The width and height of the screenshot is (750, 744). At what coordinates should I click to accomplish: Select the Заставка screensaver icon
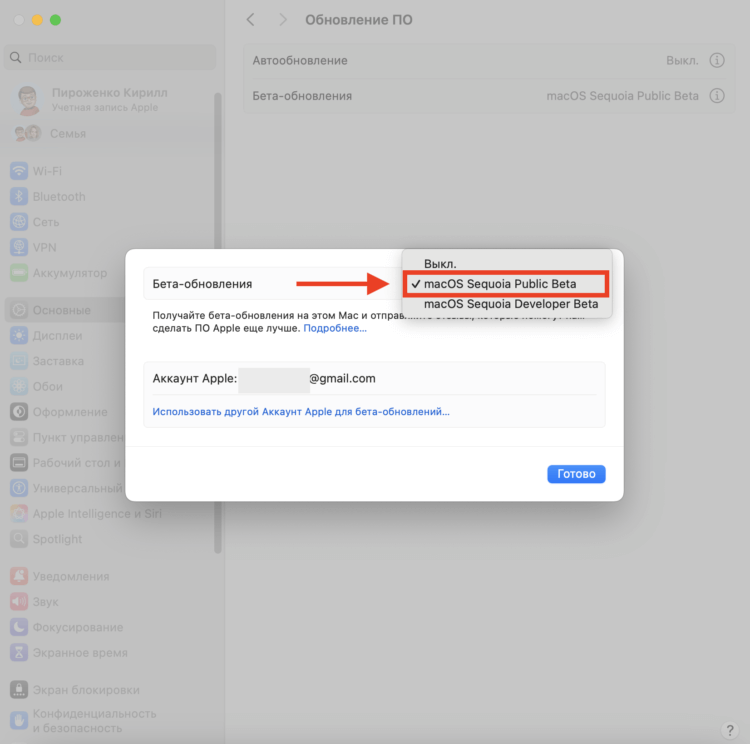pyautogui.click(x=19, y=361)
